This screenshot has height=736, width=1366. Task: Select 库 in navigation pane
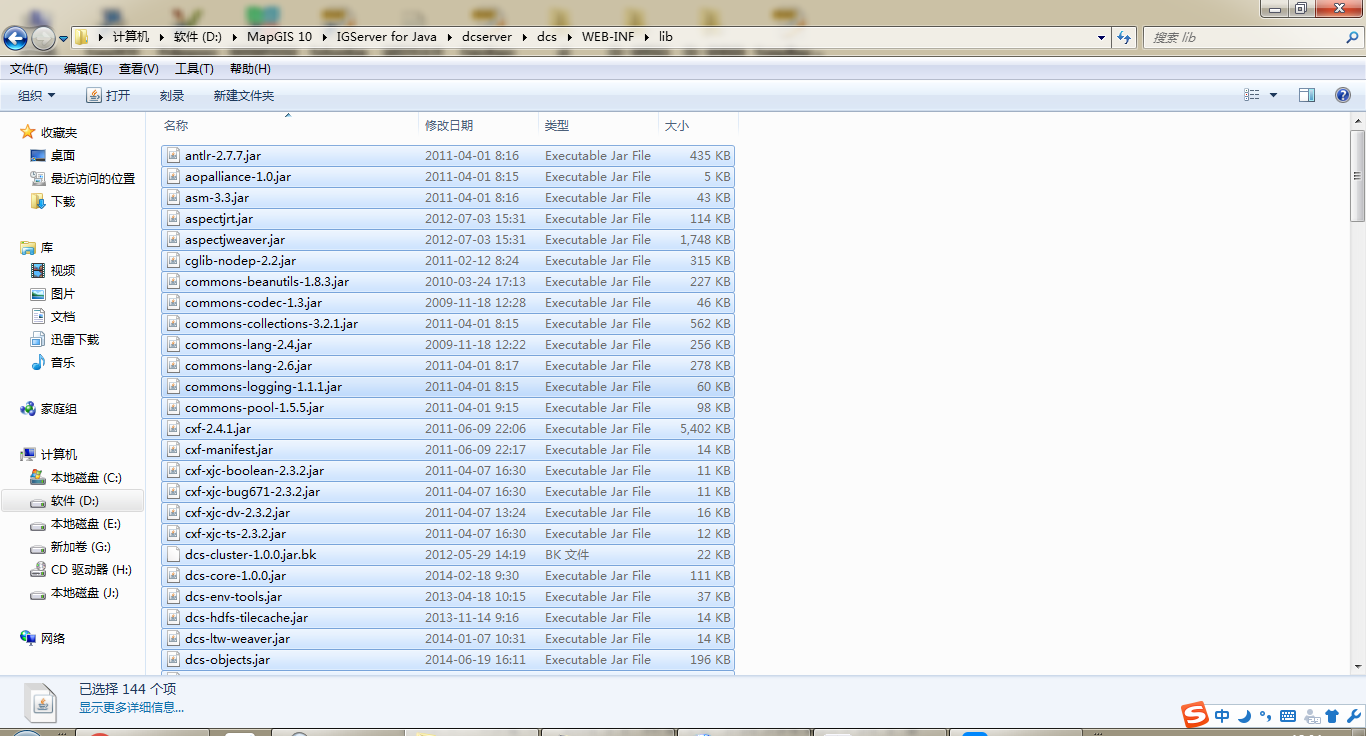[x=47, y=247]
